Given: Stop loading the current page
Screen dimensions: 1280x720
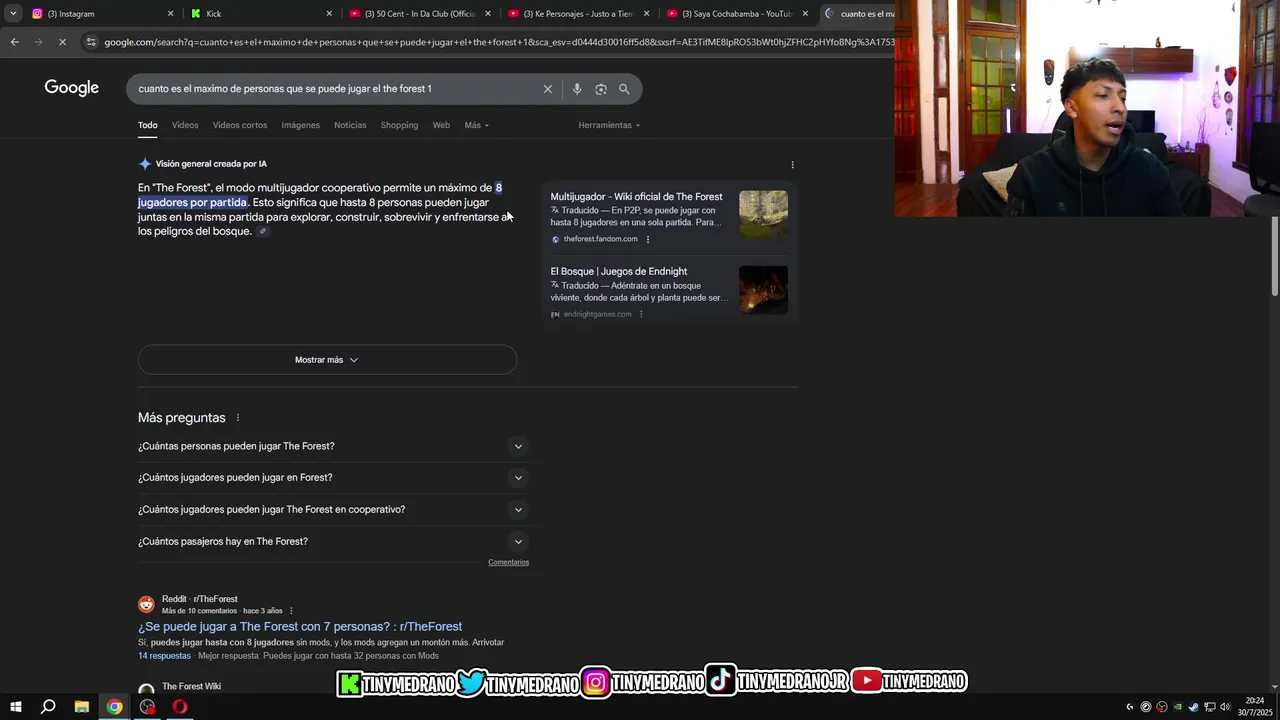Looking at the screenshot, I should (62, 42).
